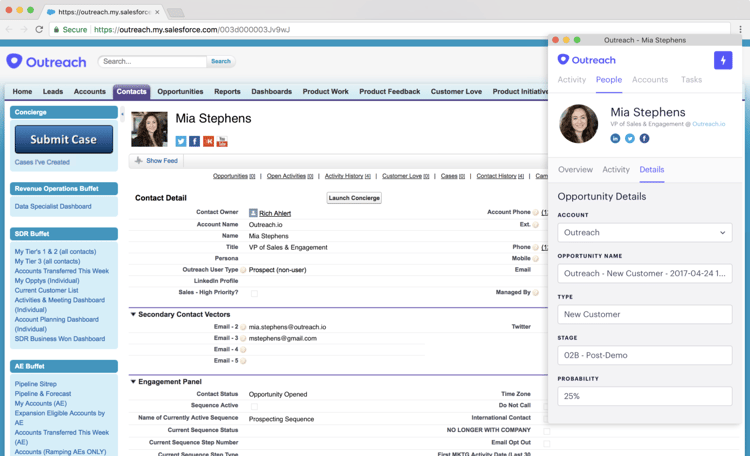
Task: Open the Overview sub-tab for Mia Stephens
Action: [575, 169]
